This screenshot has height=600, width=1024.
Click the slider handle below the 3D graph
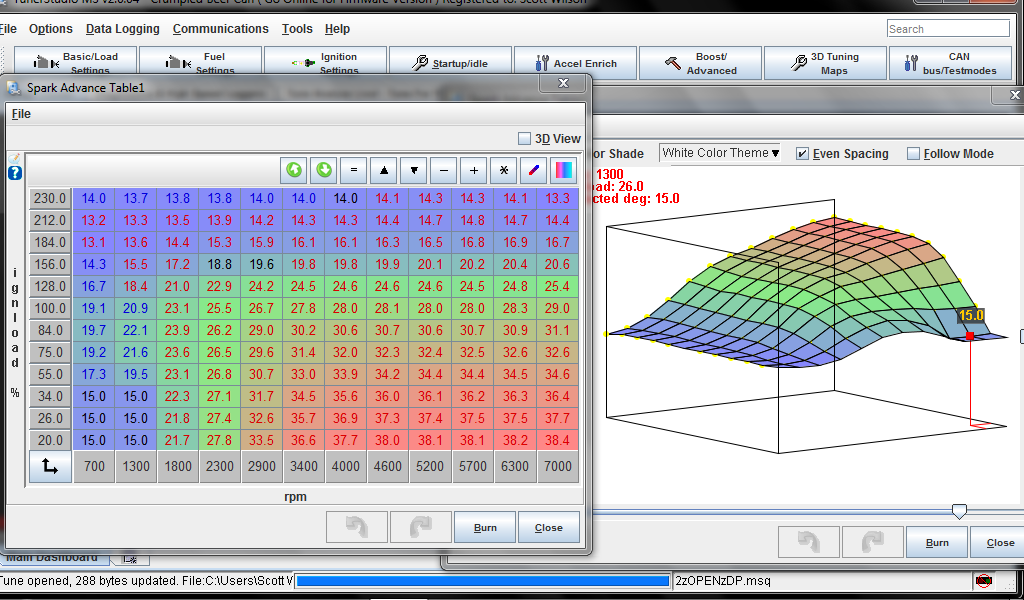pyautogui.click(x=959, y=511)
